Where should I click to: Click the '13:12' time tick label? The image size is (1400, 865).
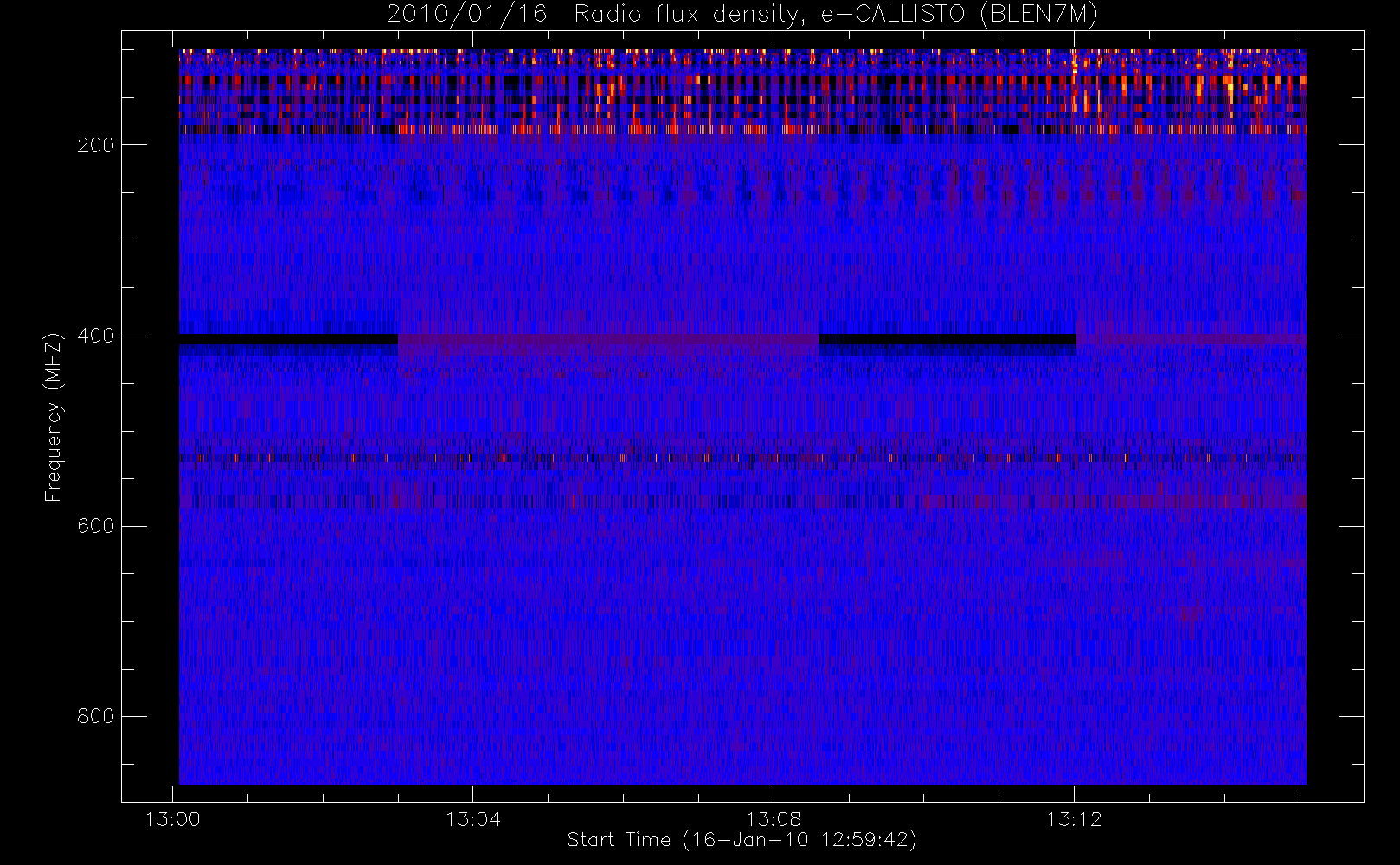[1075, 819]
